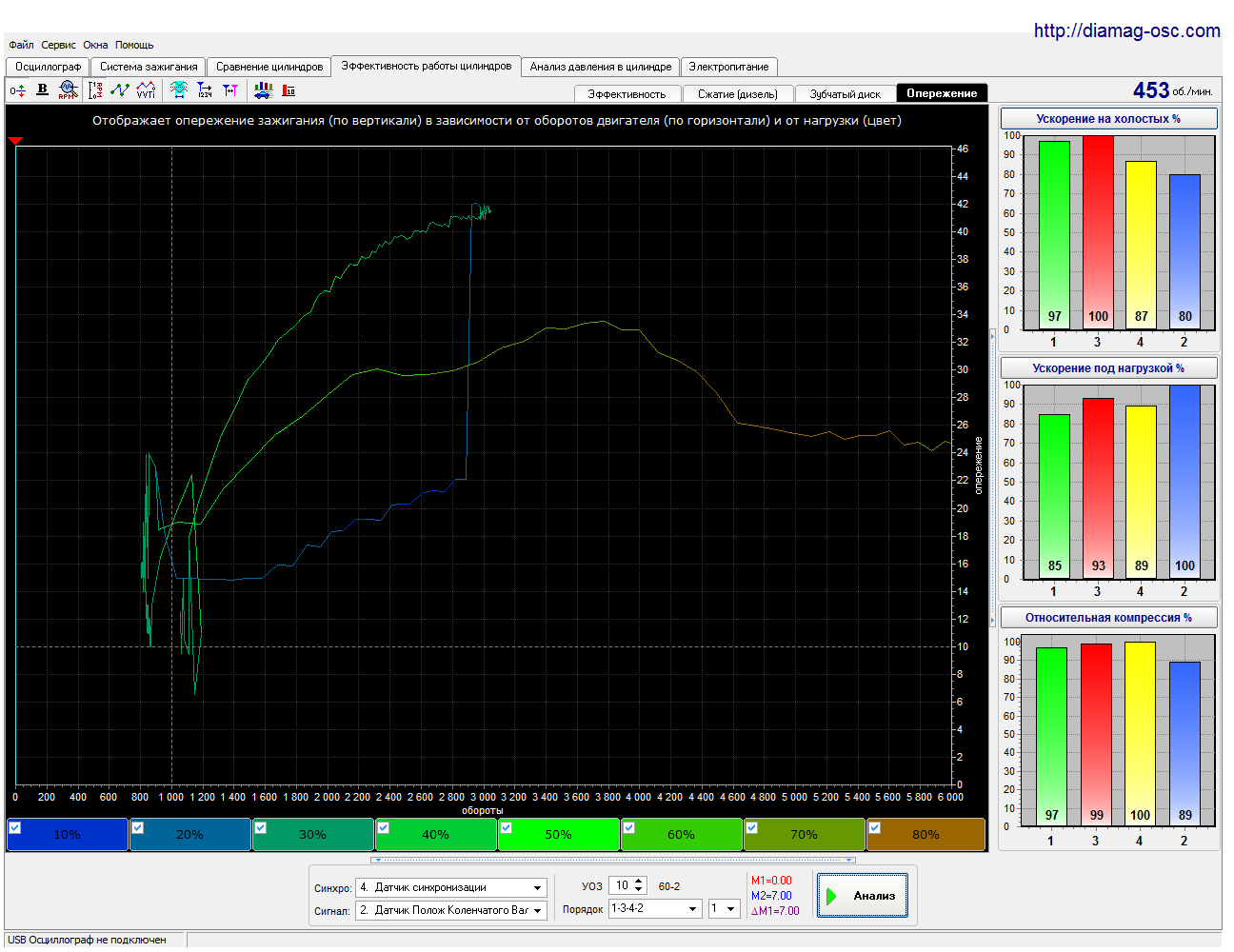Viewport: 1234px width, 952px height.
Task: Toggle the 70% load checkbox
Action: pyautogui.click(x=751, y=827)
